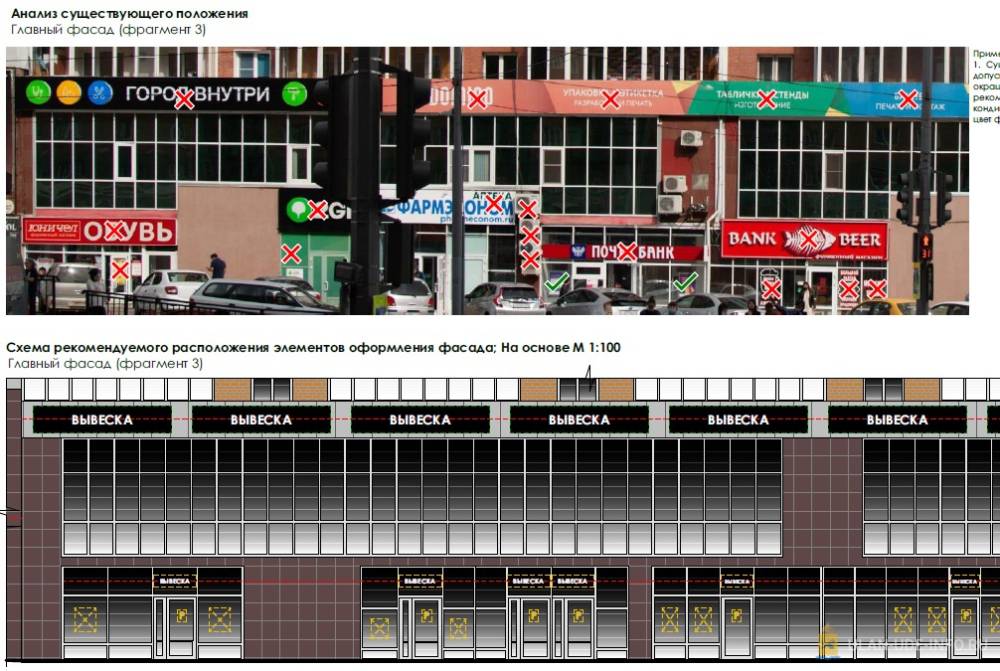Click the red X on the blue banner
The image size is (1000, 671).
coord(908,99)
